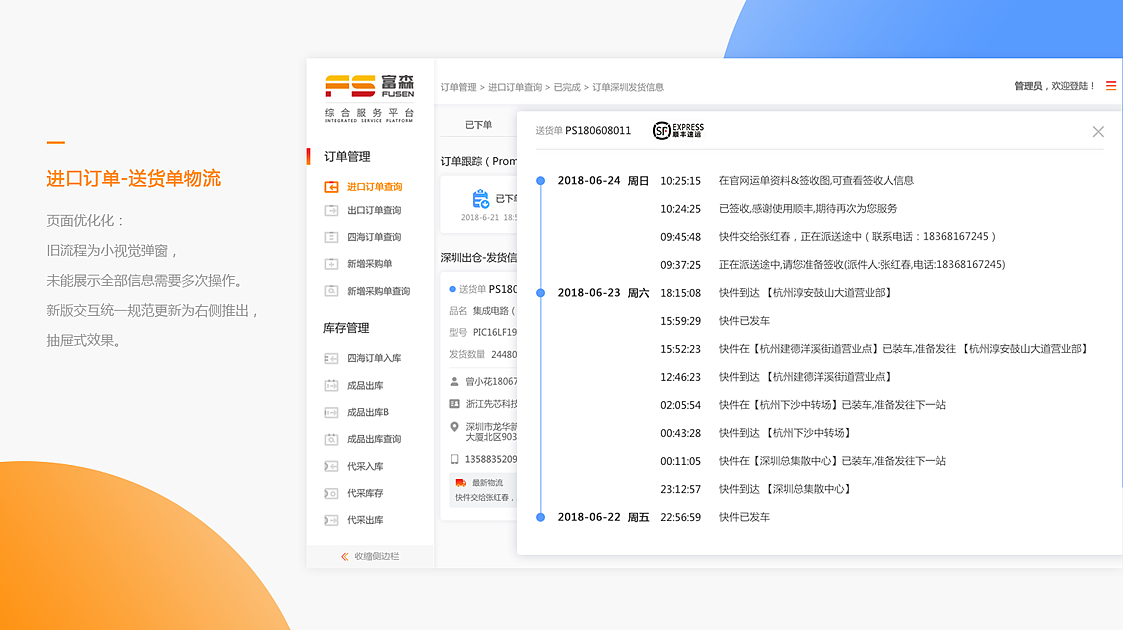Click the 深圳出仓-发货信息 section heading

478,258
